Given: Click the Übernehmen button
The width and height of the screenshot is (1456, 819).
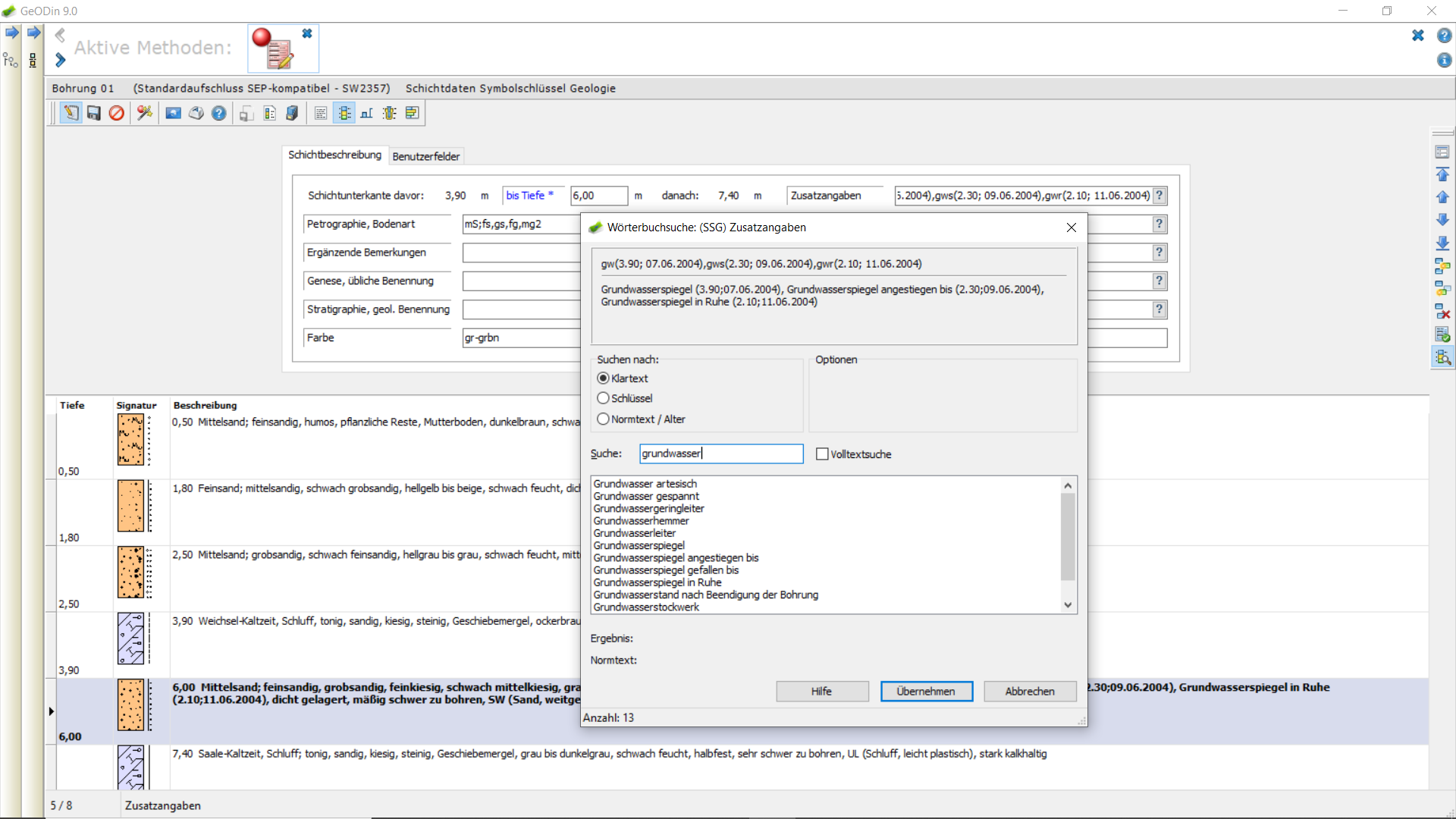Looking at the screenshot, I should [926, 691].
